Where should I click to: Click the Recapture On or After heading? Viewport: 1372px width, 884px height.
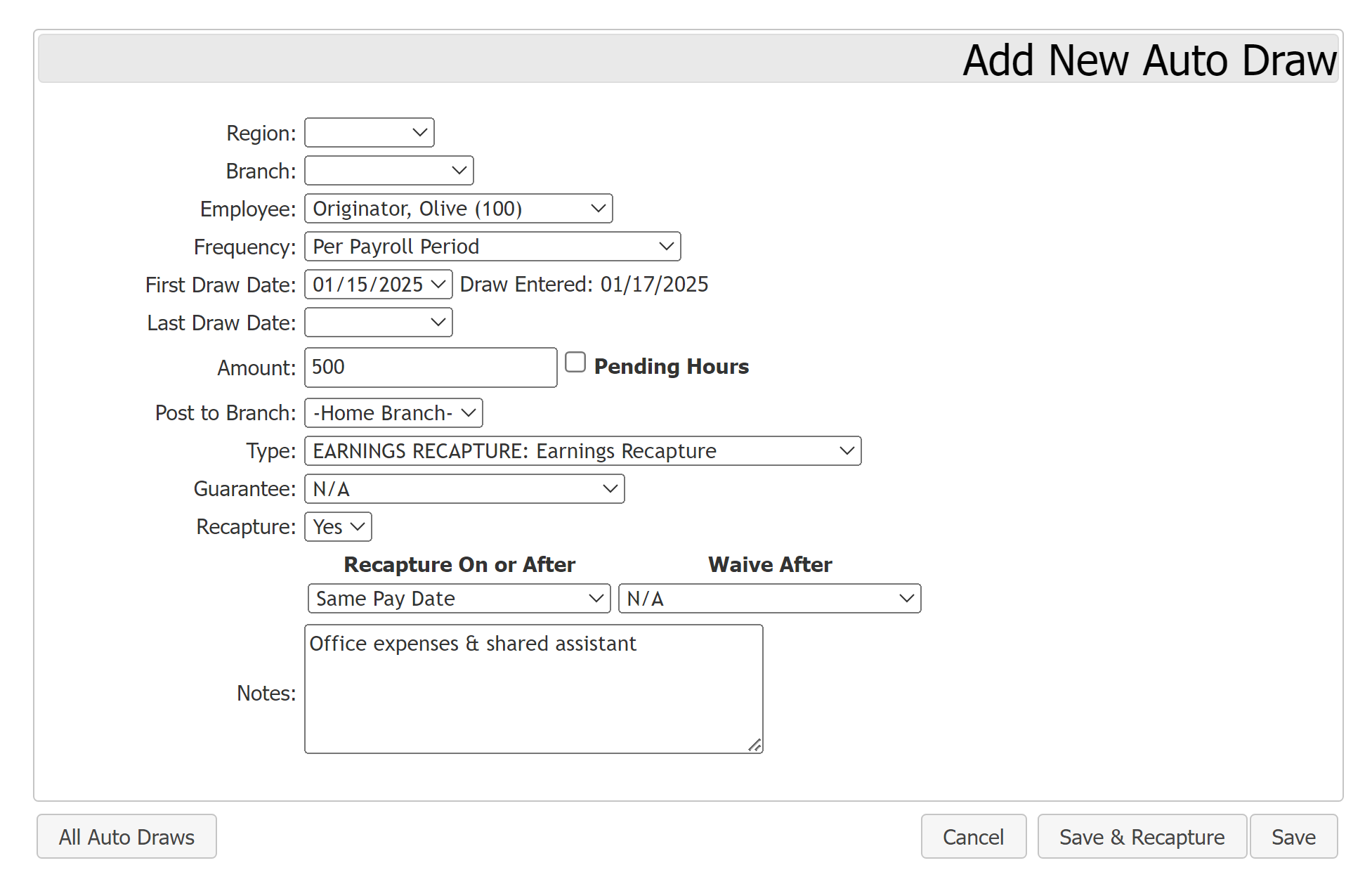[459, 565]
